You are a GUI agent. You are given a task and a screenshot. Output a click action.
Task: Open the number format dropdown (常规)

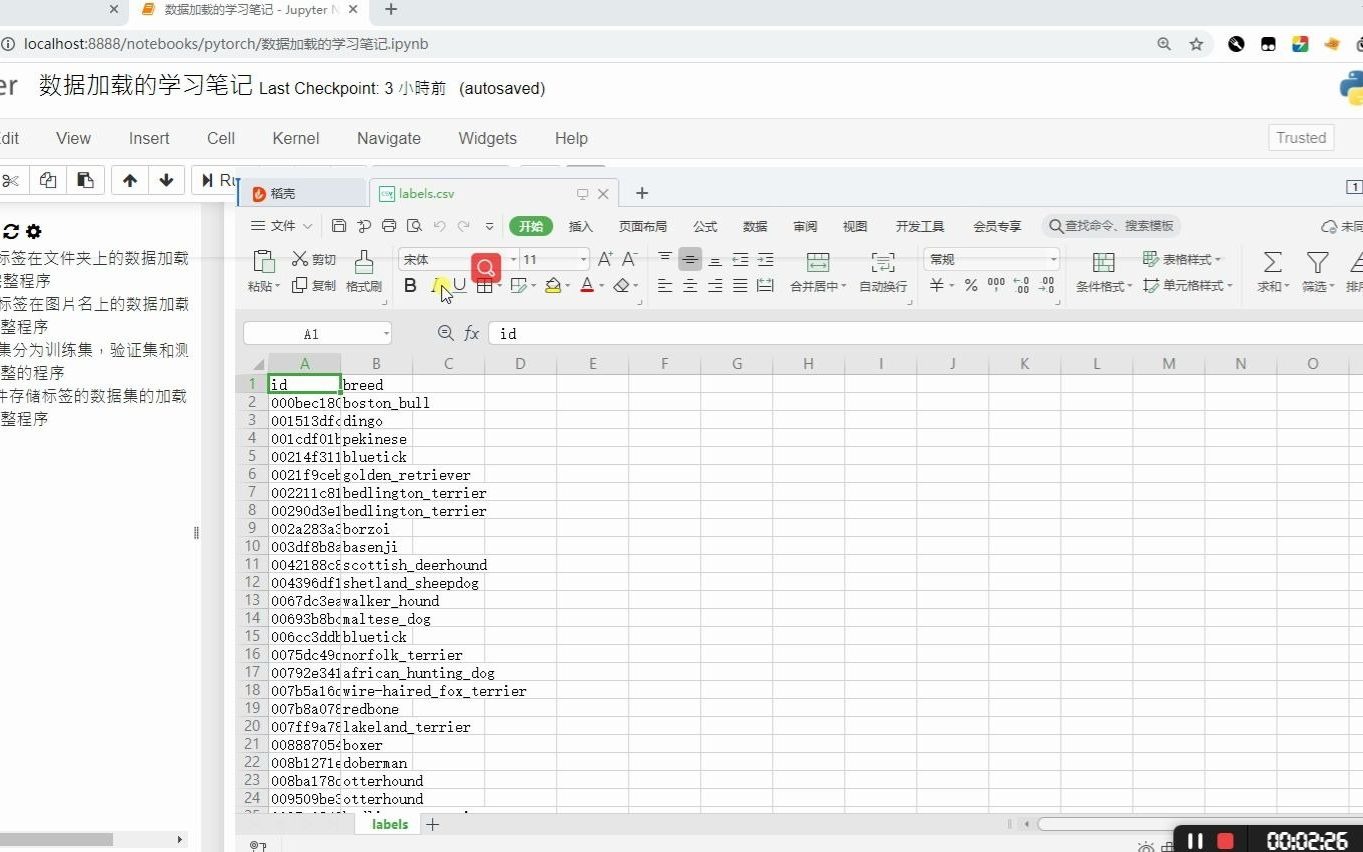click(x=1053, y=259)
